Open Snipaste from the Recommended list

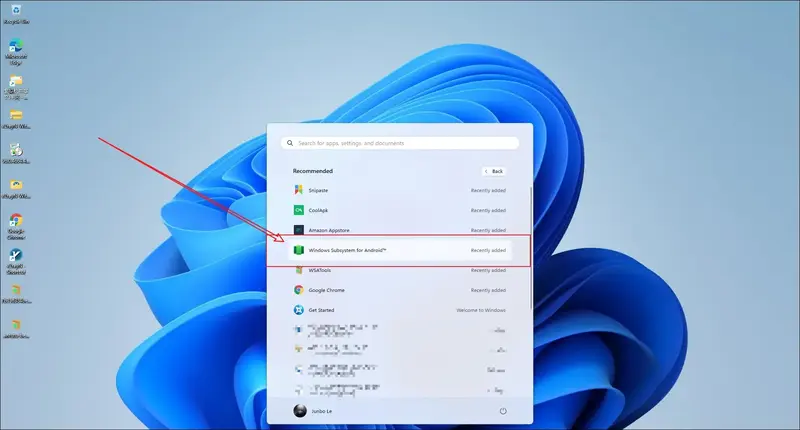click(317, 189)
